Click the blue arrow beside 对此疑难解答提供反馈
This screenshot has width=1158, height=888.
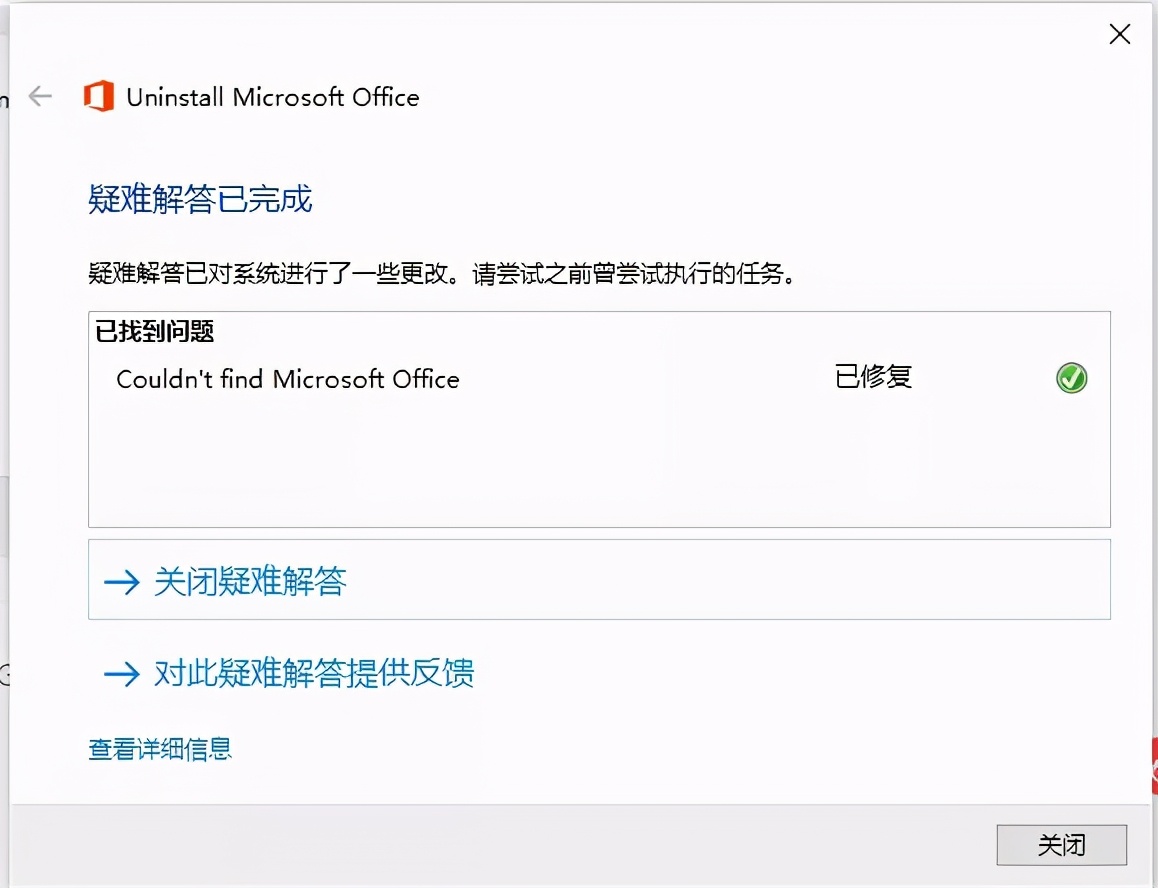coord(120,674)
